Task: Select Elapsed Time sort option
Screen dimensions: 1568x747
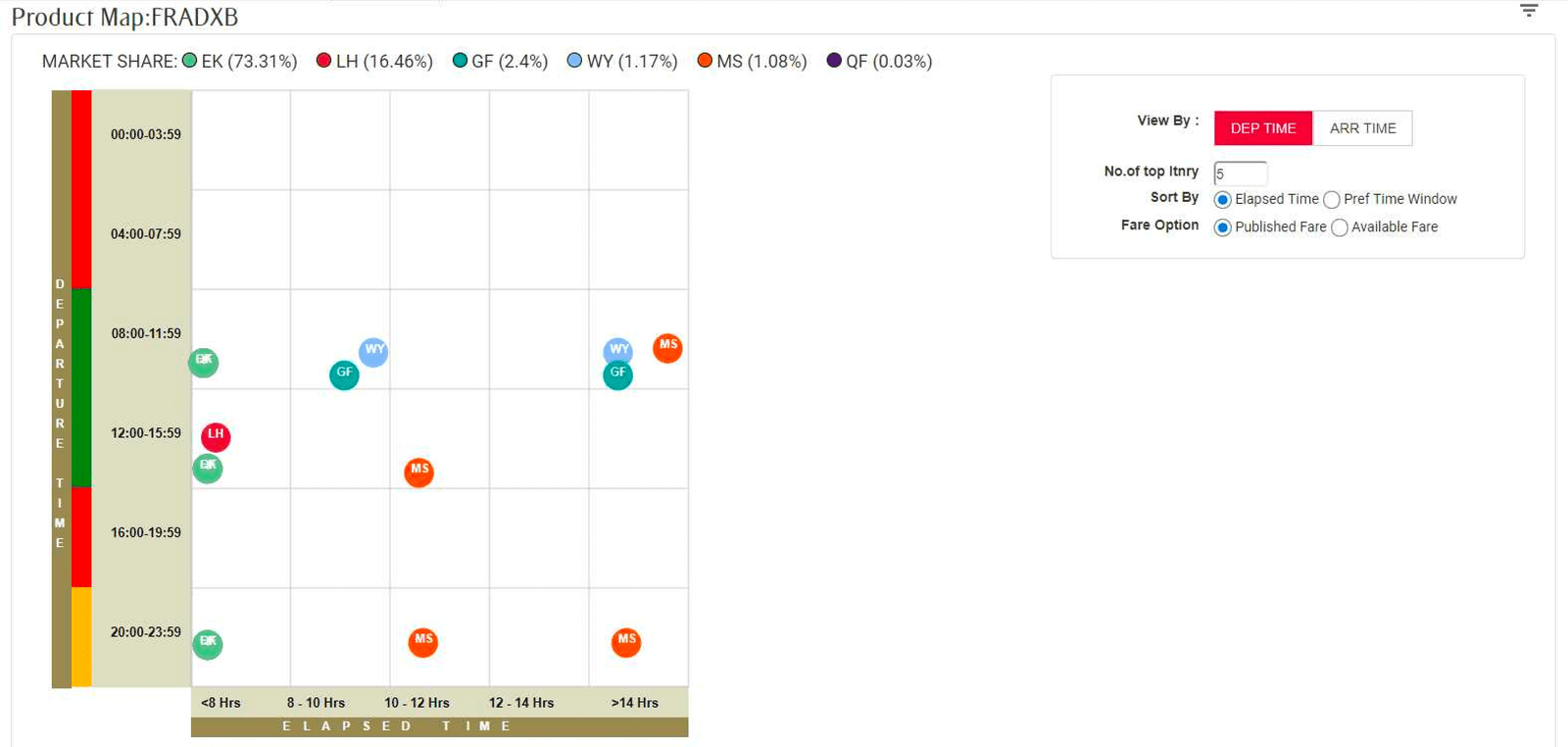Action: (1222, 200)
